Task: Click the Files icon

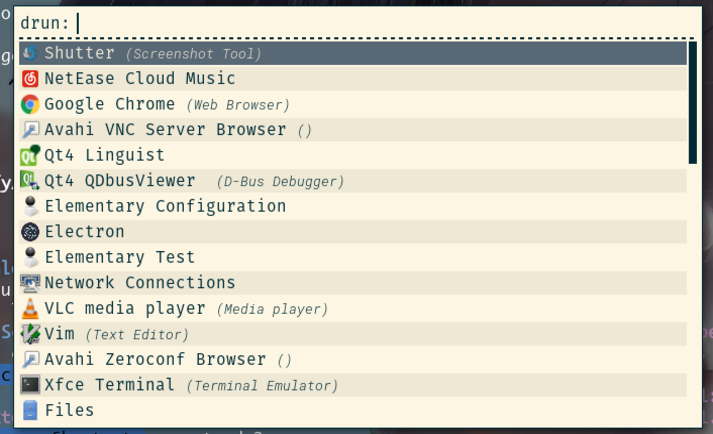Action: click(30, 410)
